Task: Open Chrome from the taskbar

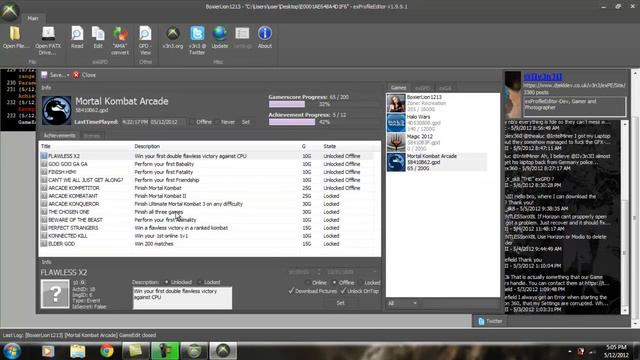Action: click(107, 351)
